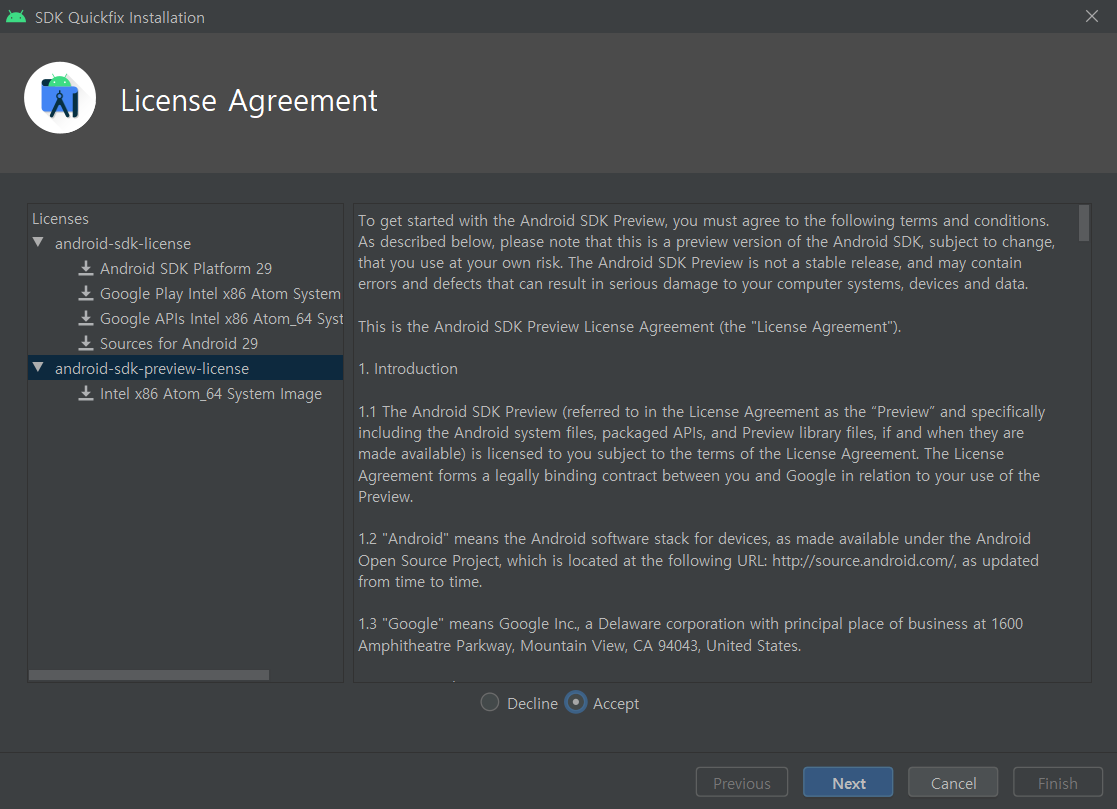The image size is (1117, 809).
Task: Select android-sdk-preview-license in the Licenses tree
Action: (x=152, y=368)
